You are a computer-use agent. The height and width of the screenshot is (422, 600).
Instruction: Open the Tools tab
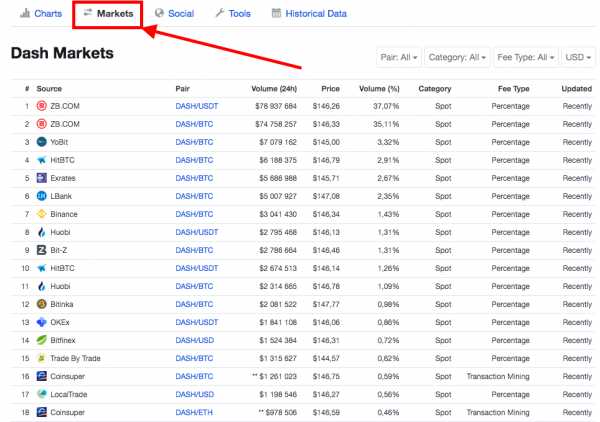click(233, 13)
